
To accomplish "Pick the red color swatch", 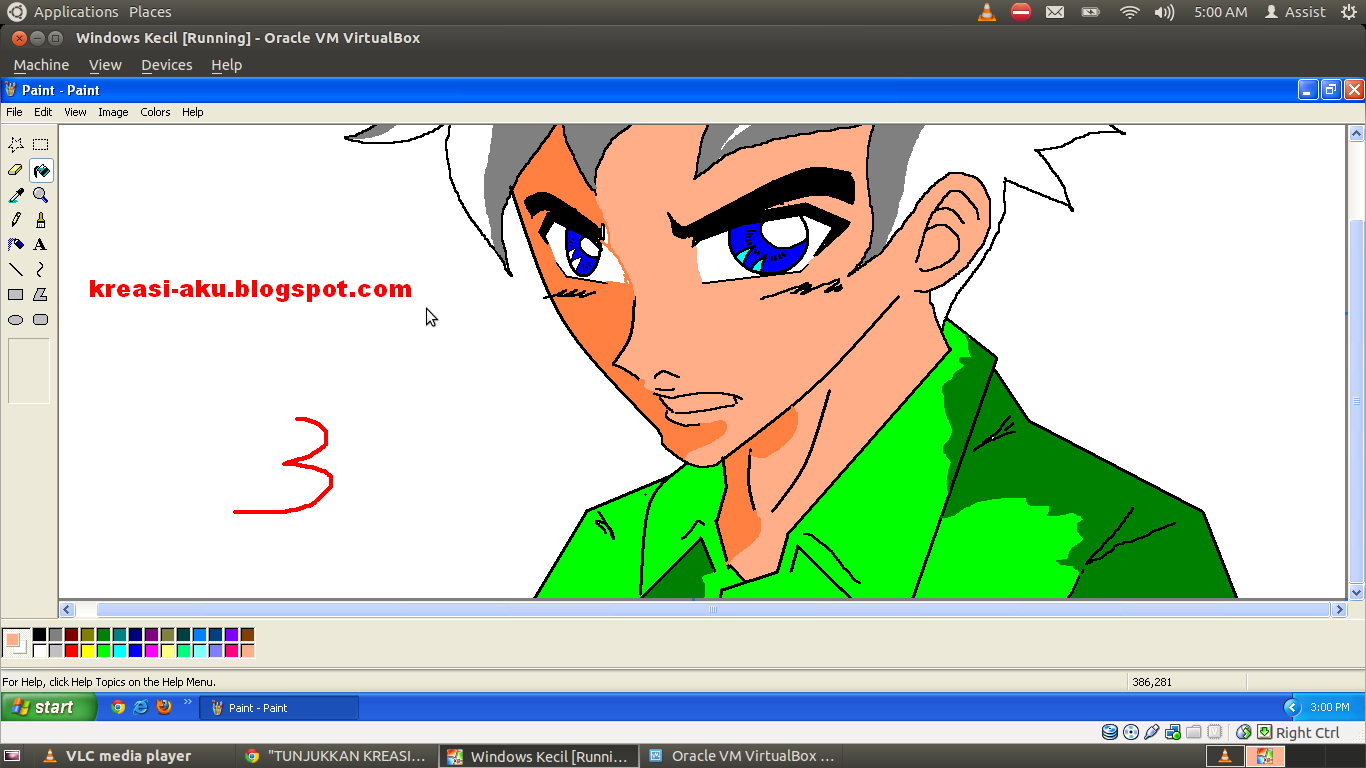I will [71, 650].
